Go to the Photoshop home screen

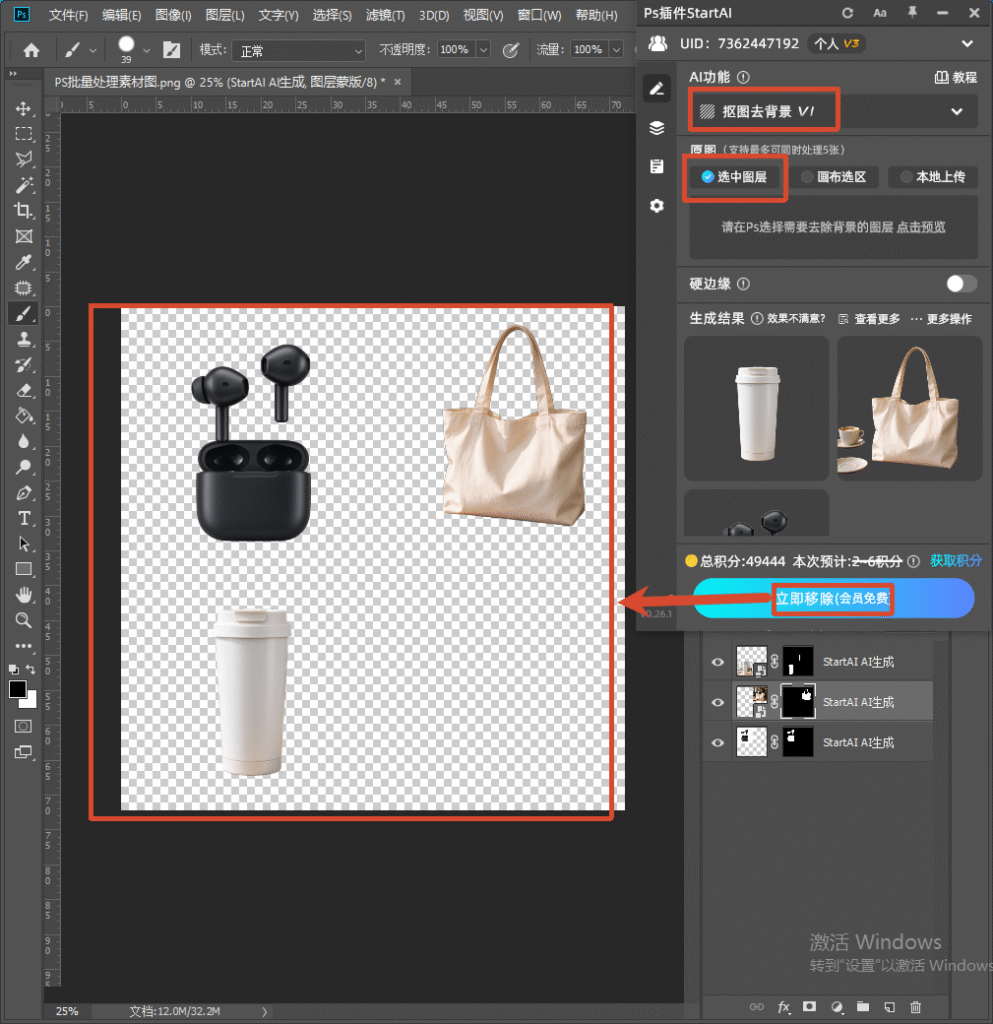(31, 50)
